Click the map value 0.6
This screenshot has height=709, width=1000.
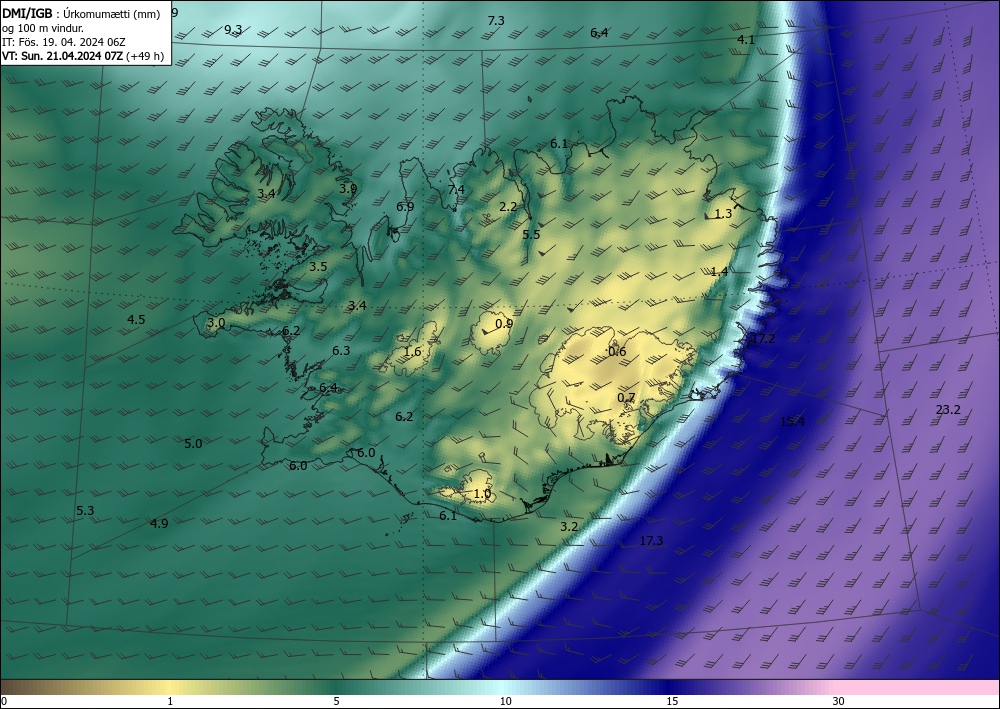(x=617, y=352)
